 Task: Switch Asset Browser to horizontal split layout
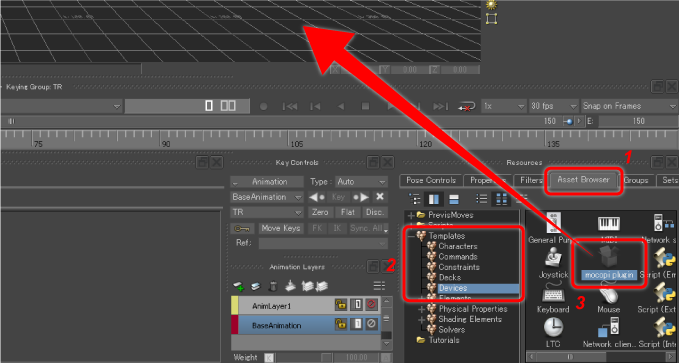453,199
